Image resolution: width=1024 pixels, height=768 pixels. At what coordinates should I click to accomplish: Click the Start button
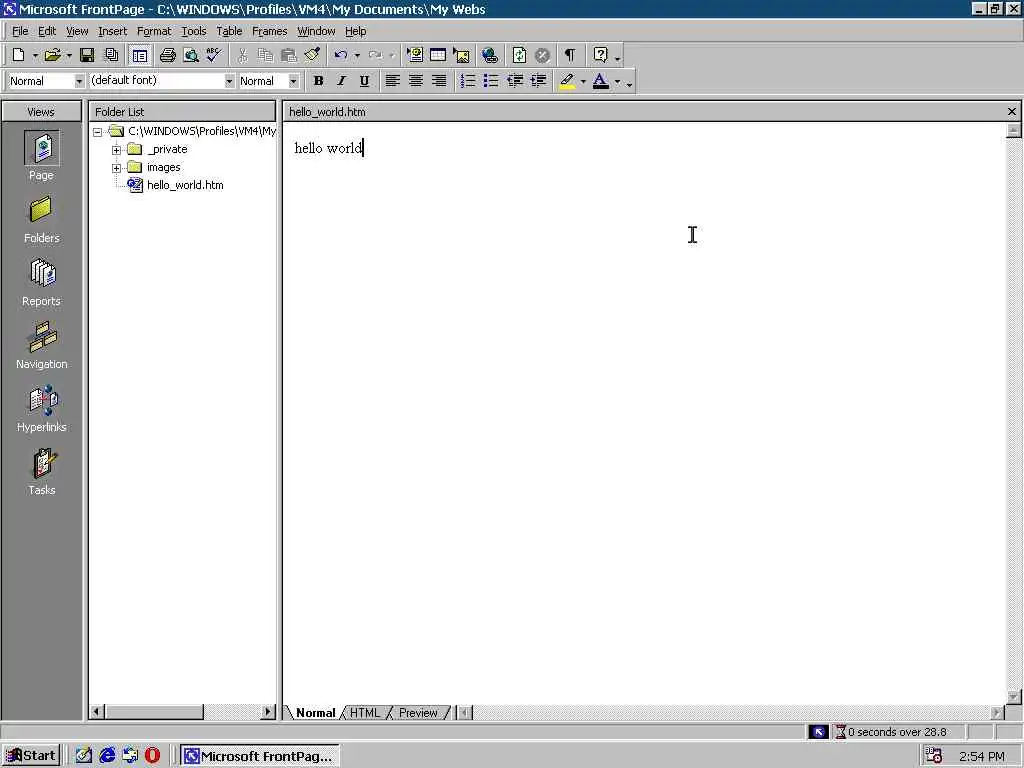31,756
